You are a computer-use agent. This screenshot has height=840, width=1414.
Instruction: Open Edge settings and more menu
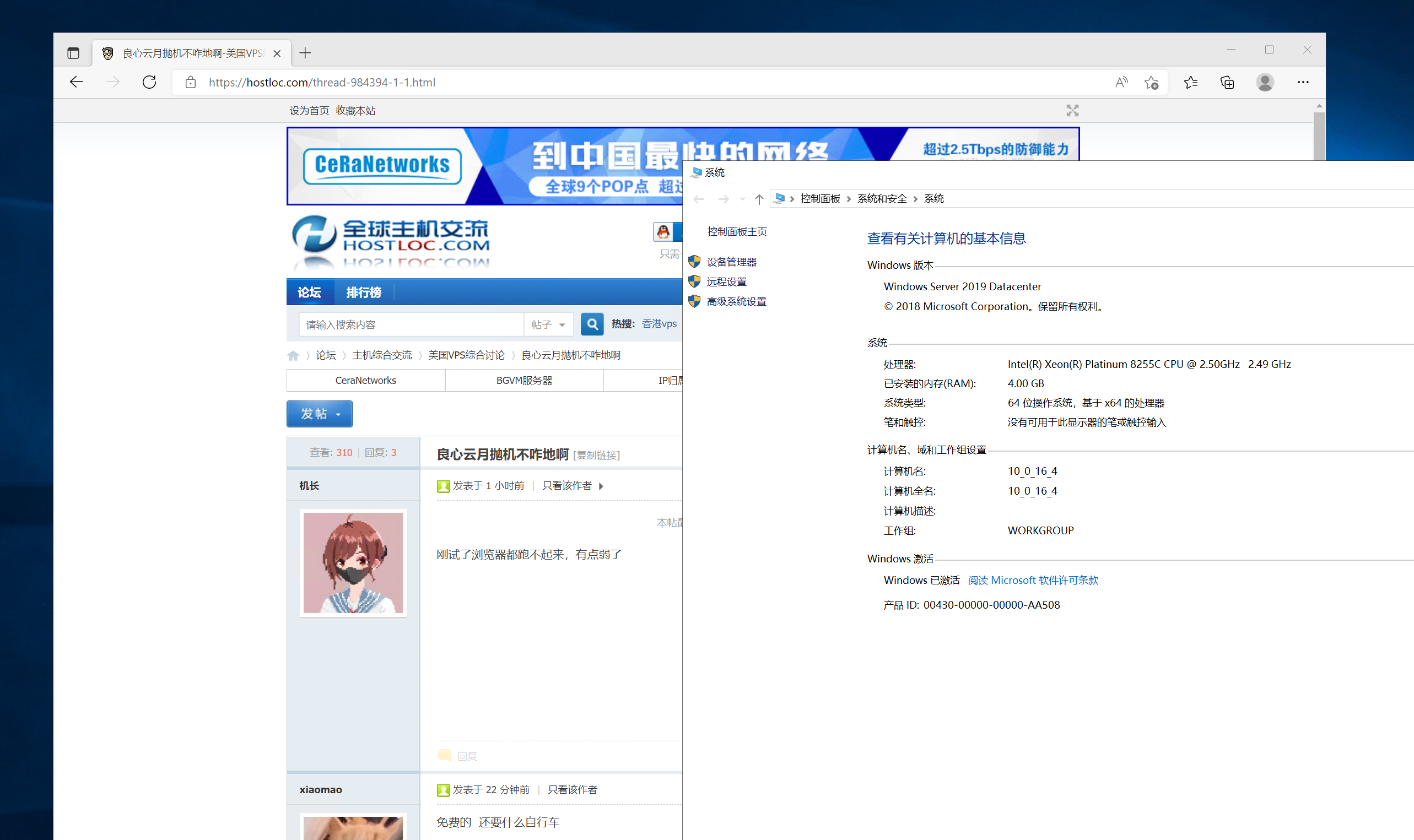tap(1303, 83)
